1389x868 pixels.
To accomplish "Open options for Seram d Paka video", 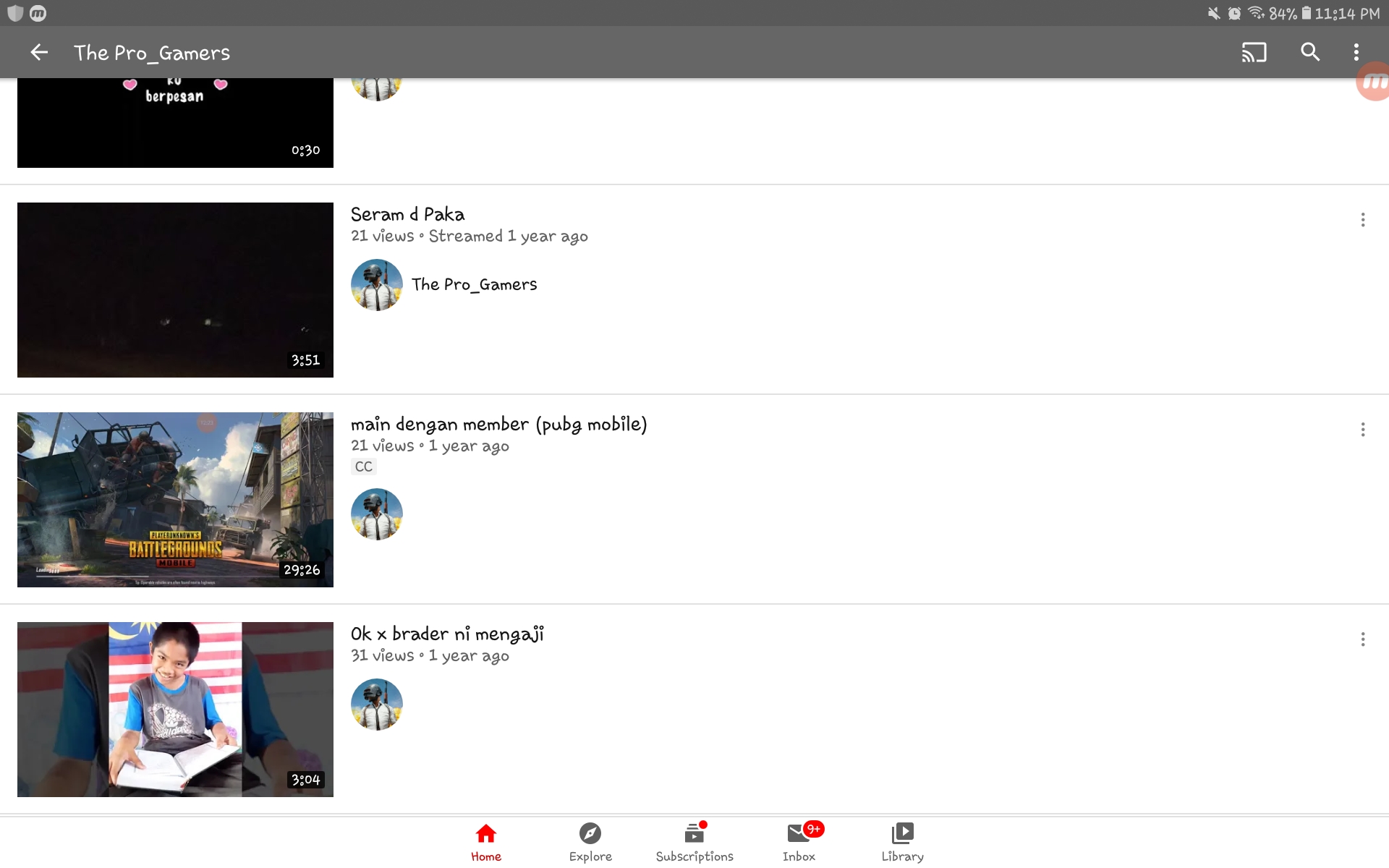I will point(1363,220).
